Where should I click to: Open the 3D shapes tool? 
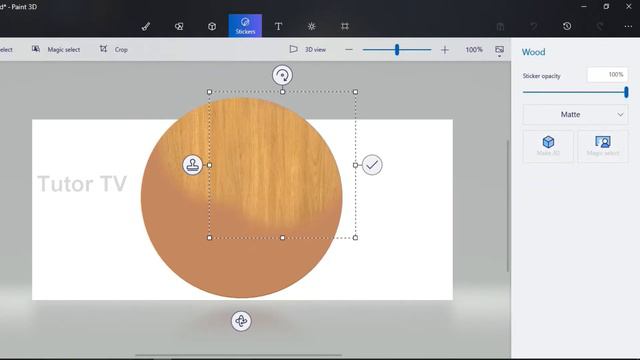[x=212, y=27]
